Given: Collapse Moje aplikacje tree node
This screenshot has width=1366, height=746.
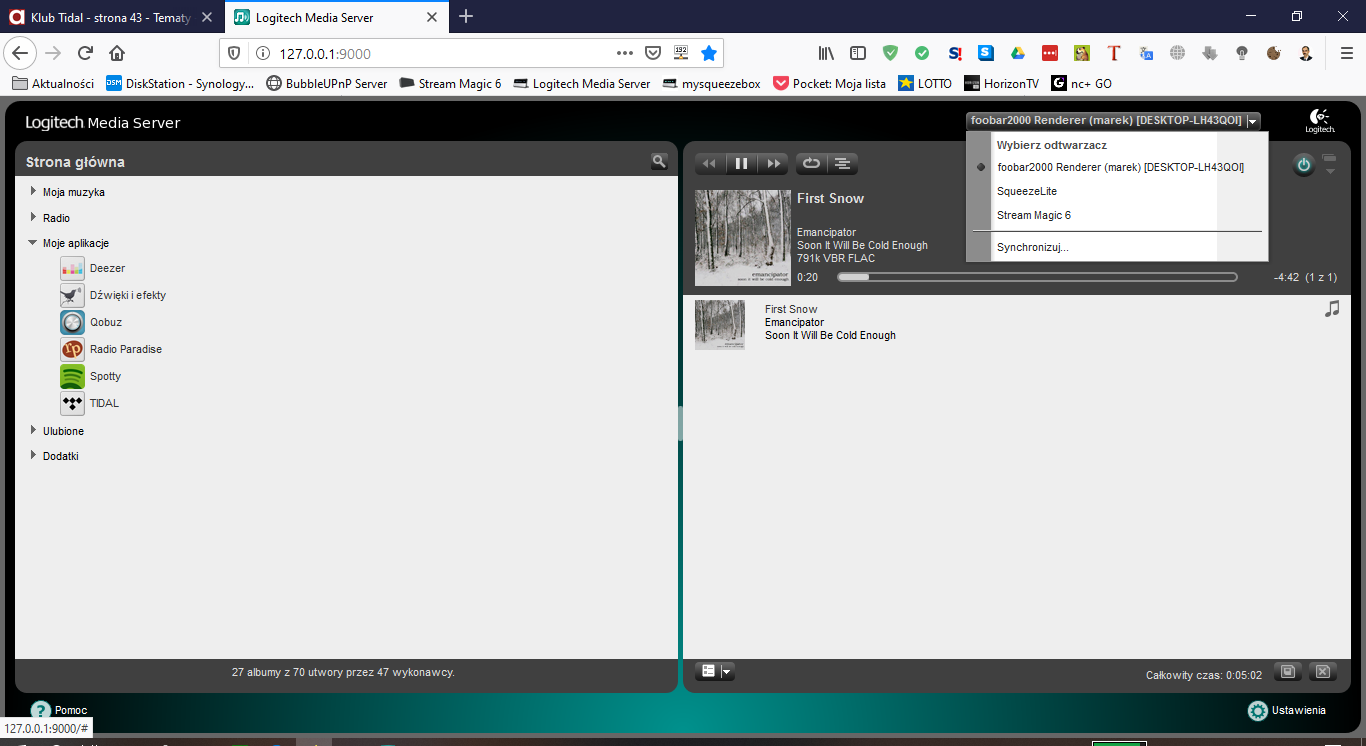Looking at the screenshot, I should click(33, 243).
